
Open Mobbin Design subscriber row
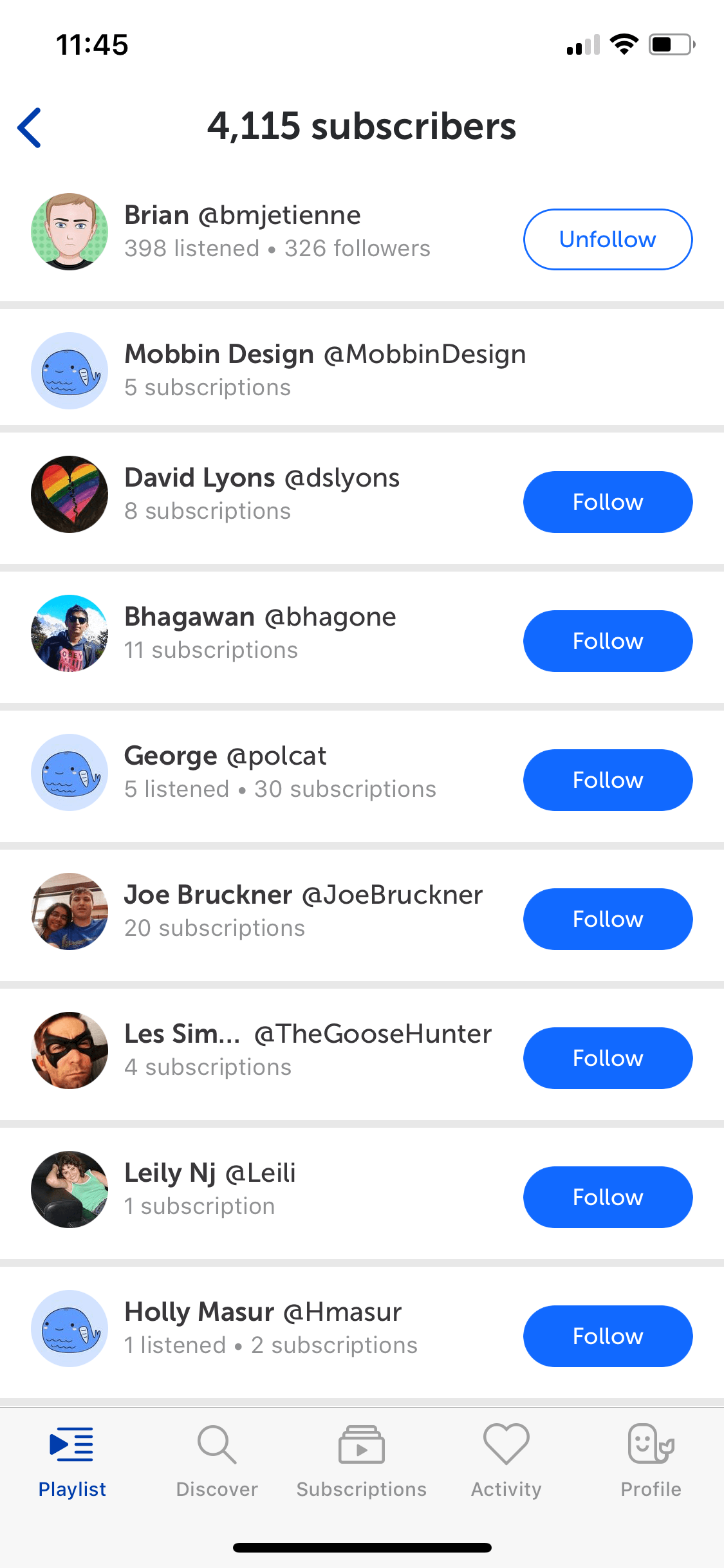362,371
